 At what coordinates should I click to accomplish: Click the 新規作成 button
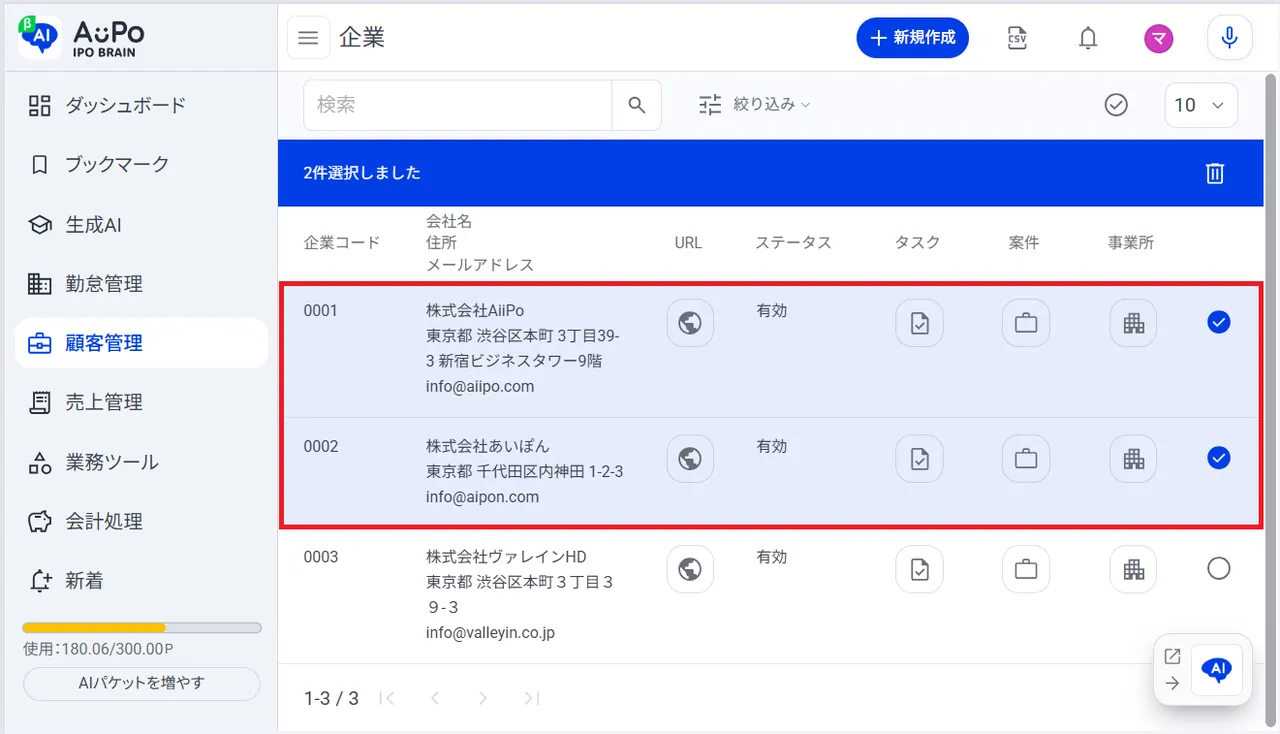[x=912, y=38]
